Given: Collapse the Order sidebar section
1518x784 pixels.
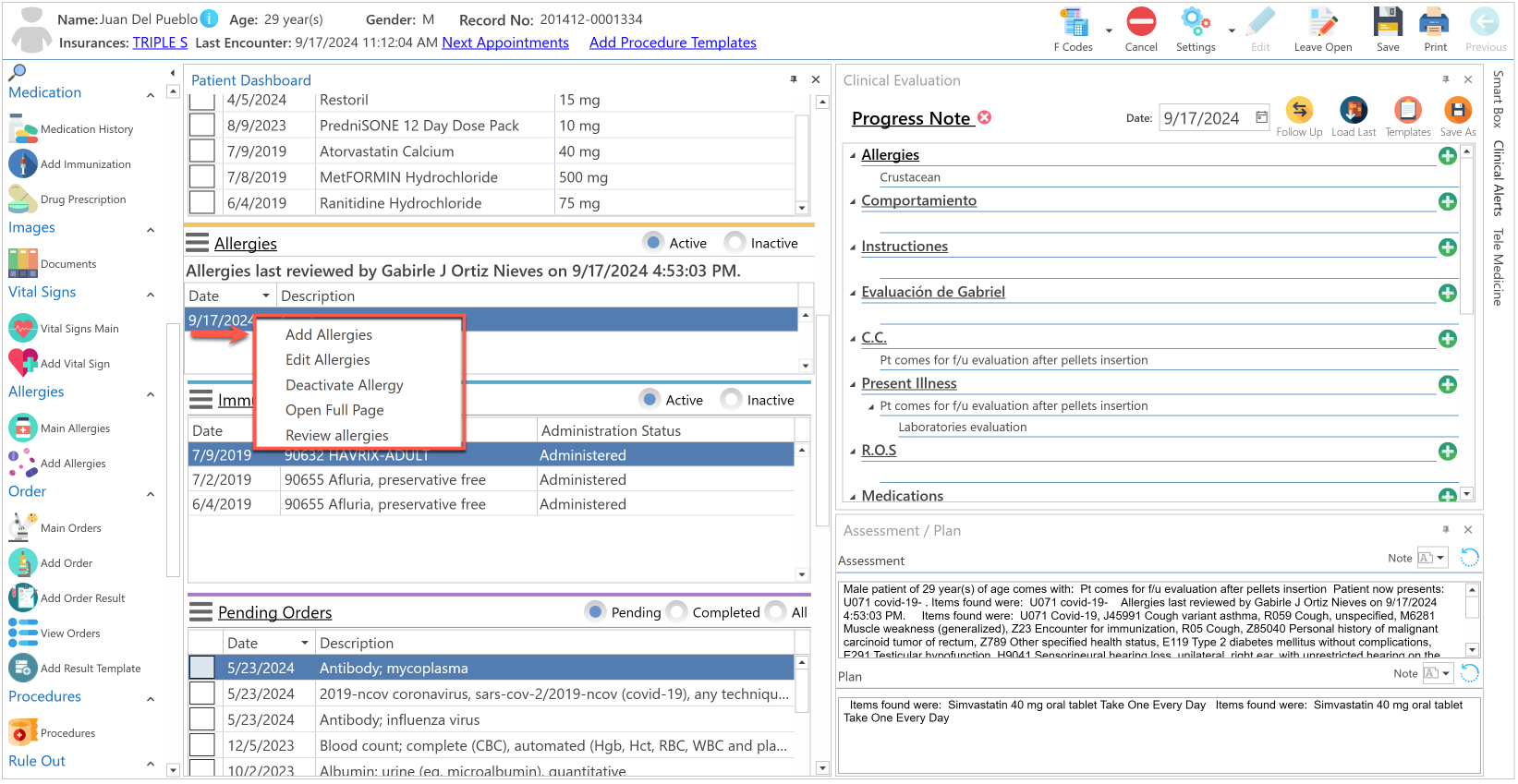Looking at the screenshot, I should 151,494.
